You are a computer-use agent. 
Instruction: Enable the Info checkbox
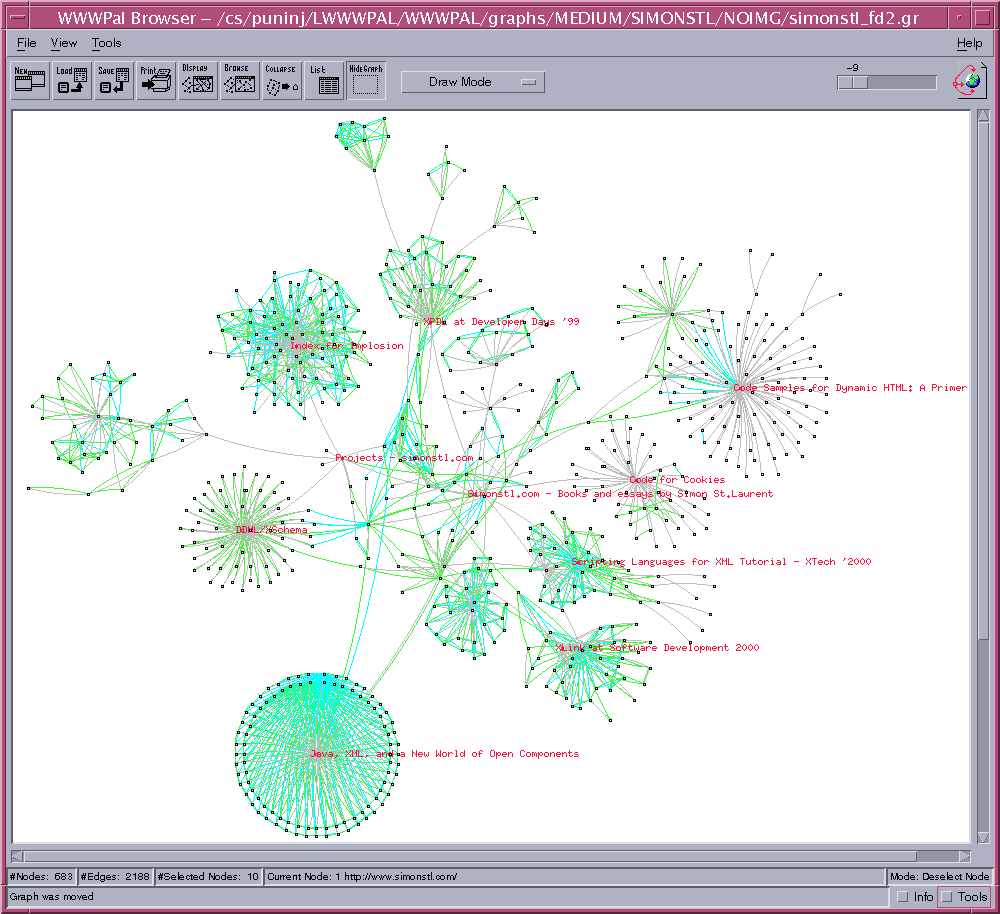point(915,897)
